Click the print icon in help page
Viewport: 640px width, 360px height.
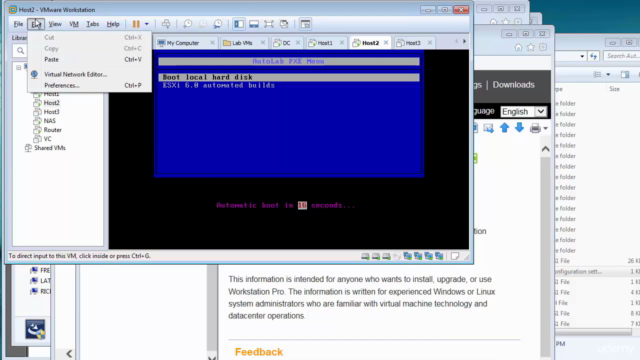[535, 128]
